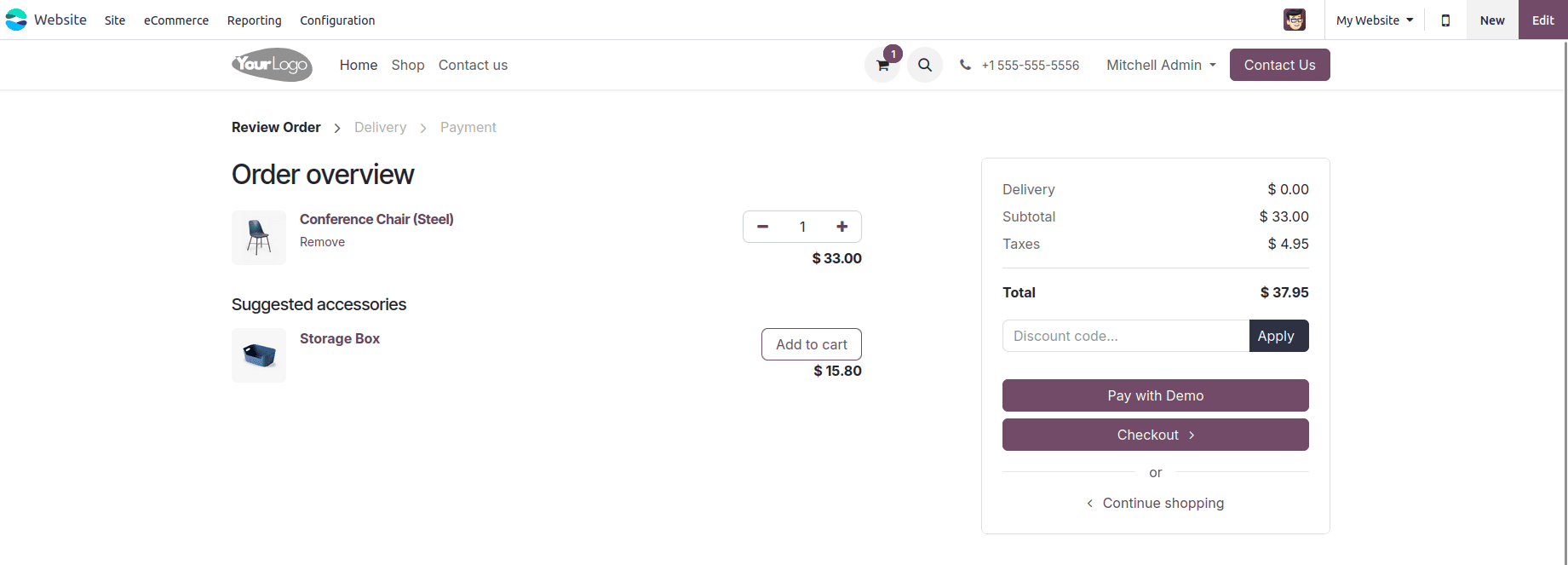Click the search magnifier icon
The image size is (1568, 565).
coord(925,65)
